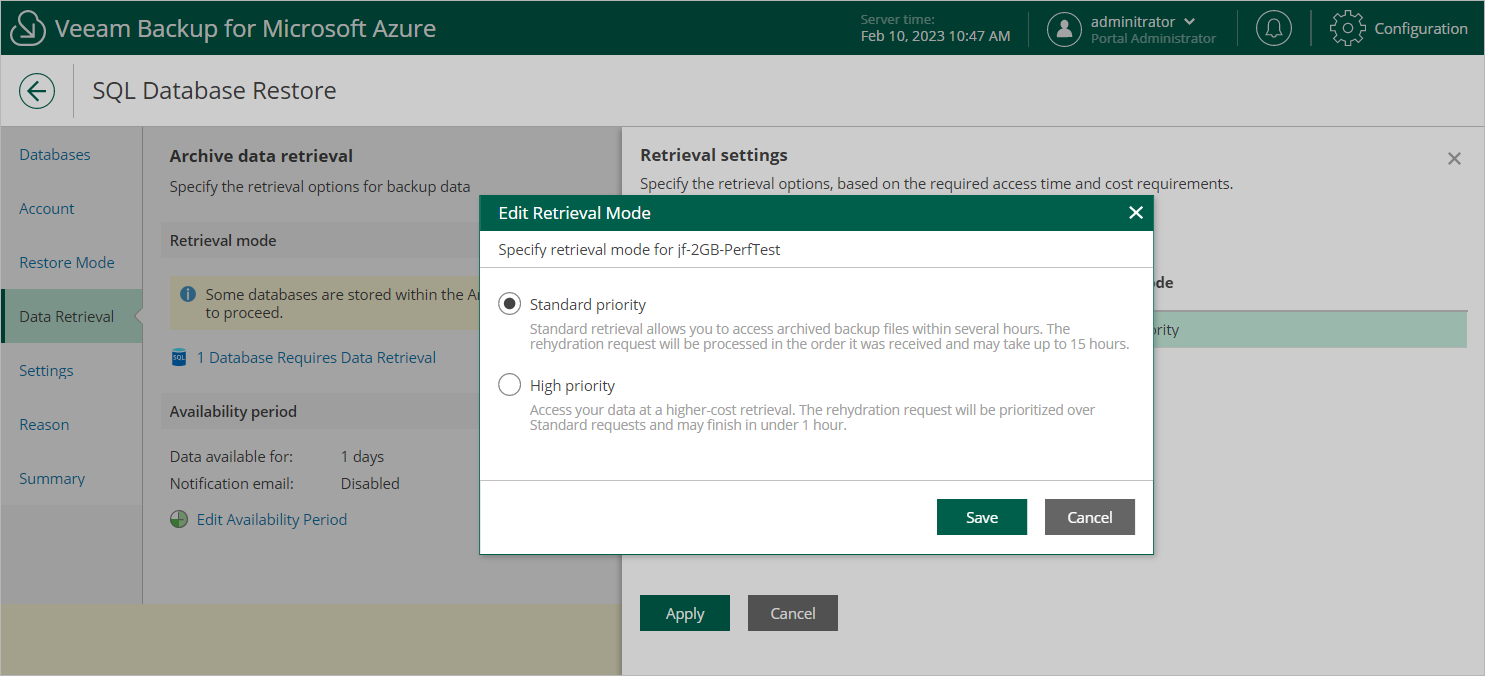Go to the Databases step

coord(55,155)
